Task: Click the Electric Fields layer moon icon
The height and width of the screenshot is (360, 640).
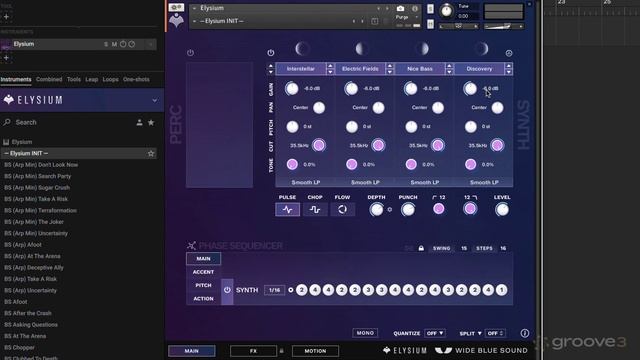Action: point(362,49)
